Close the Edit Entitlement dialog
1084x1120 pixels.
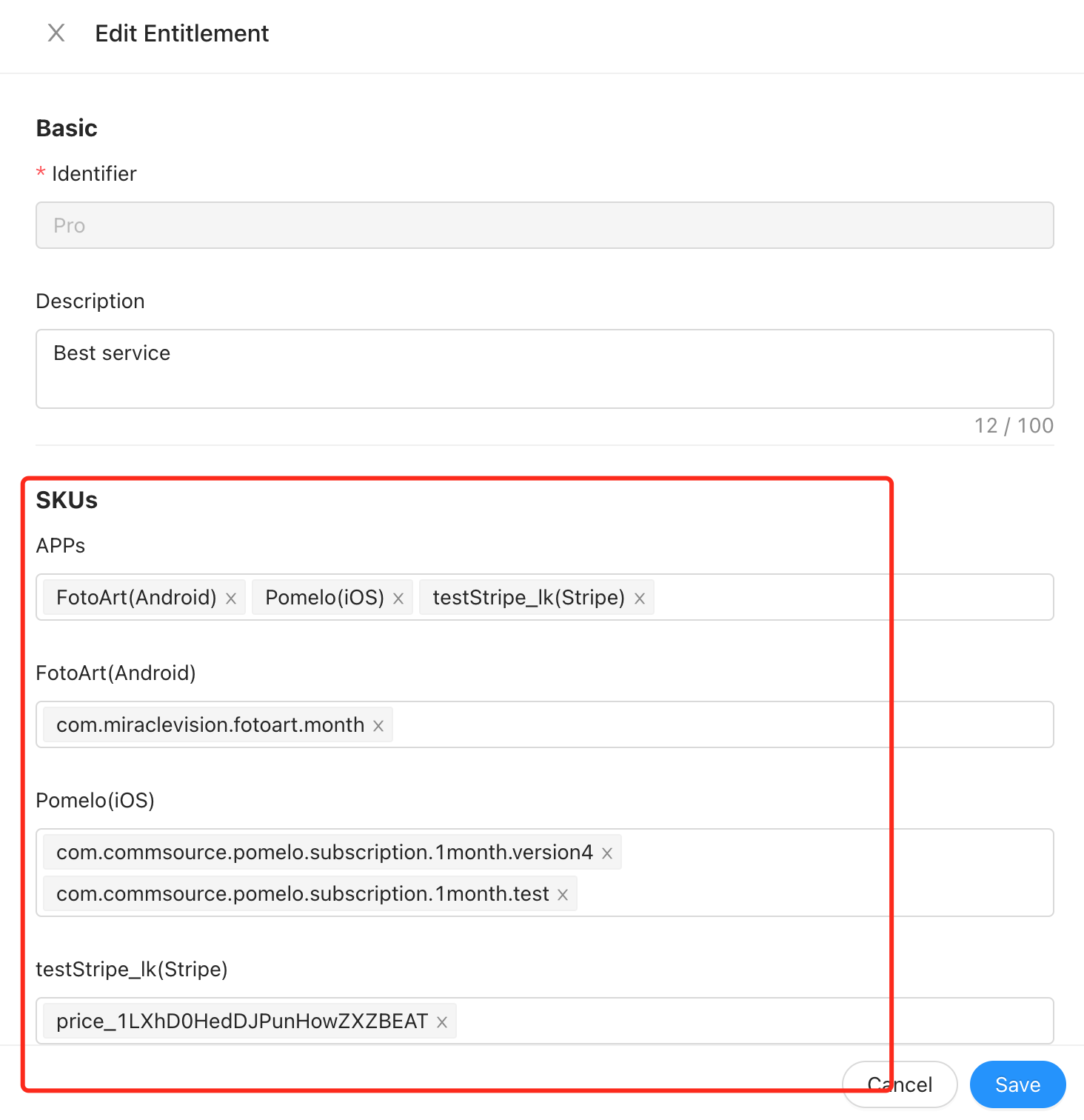coord(56,33)
